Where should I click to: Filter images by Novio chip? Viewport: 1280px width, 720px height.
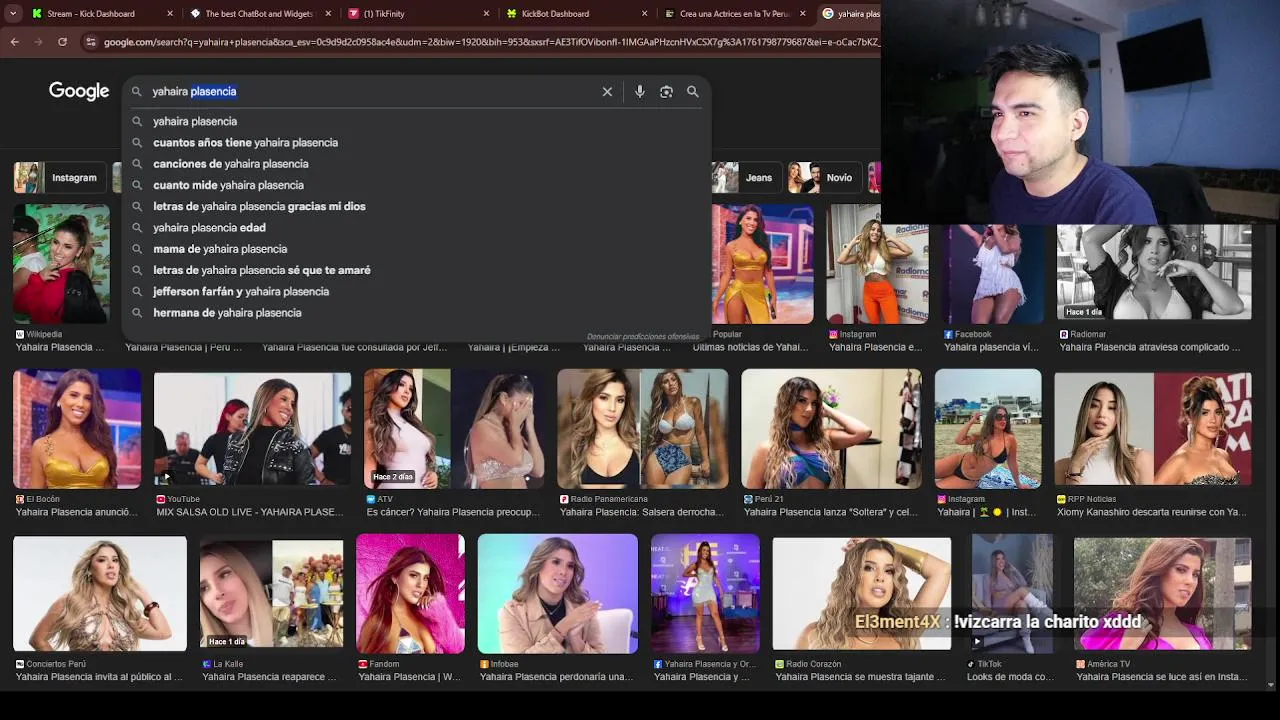point(824,178)
